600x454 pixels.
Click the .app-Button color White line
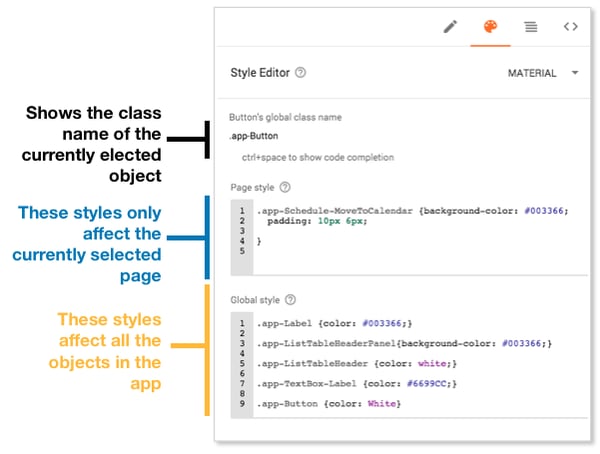pyautogui.click(x=329, y=403)
